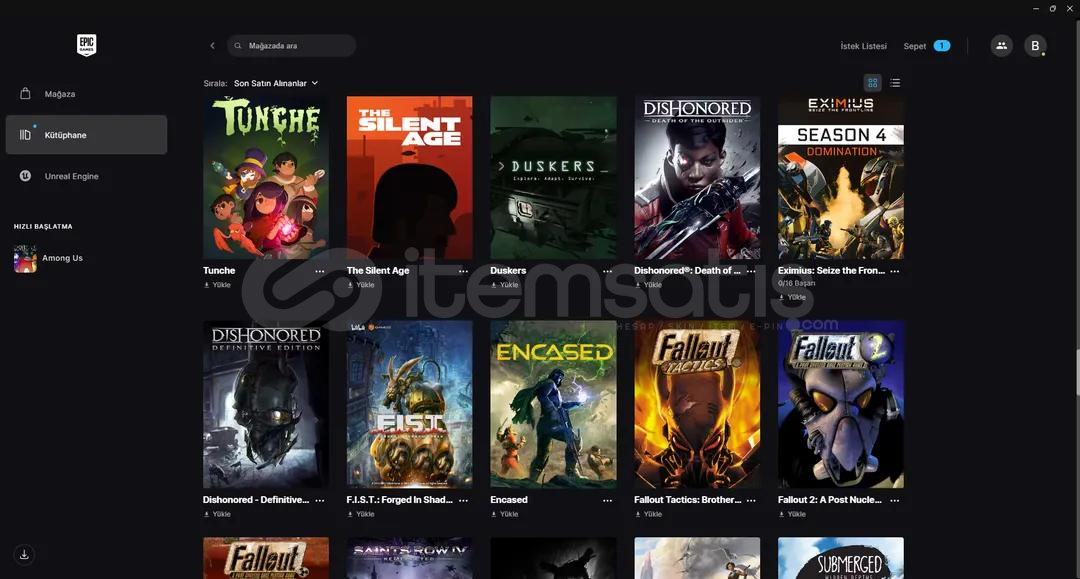The image size is (1080, 579).
Task: Open the Kütüphane library section
Action: (86, 135)
